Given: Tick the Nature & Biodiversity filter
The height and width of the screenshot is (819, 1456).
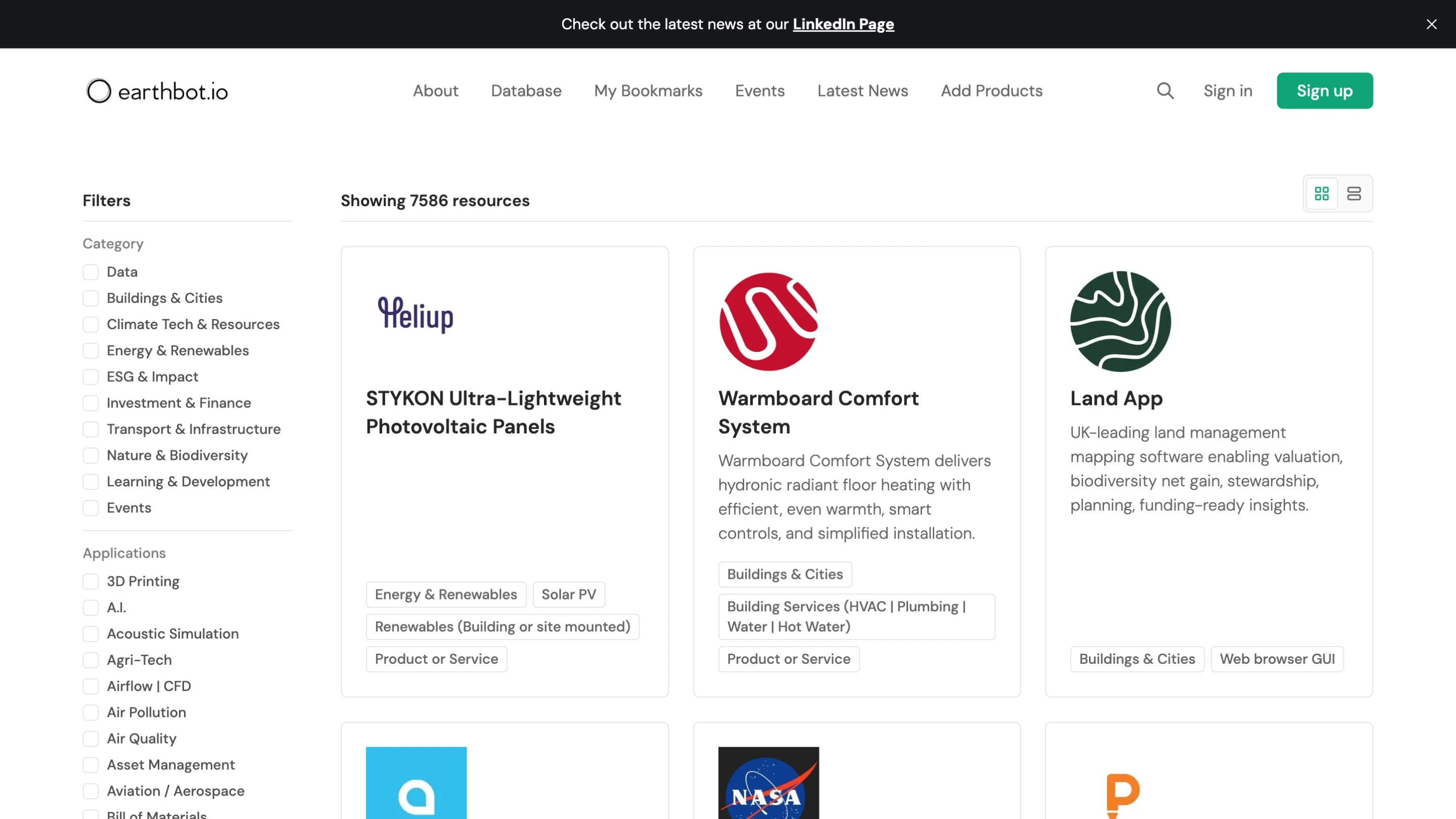Looking at the screenshot, I should (x=90, y=456).
